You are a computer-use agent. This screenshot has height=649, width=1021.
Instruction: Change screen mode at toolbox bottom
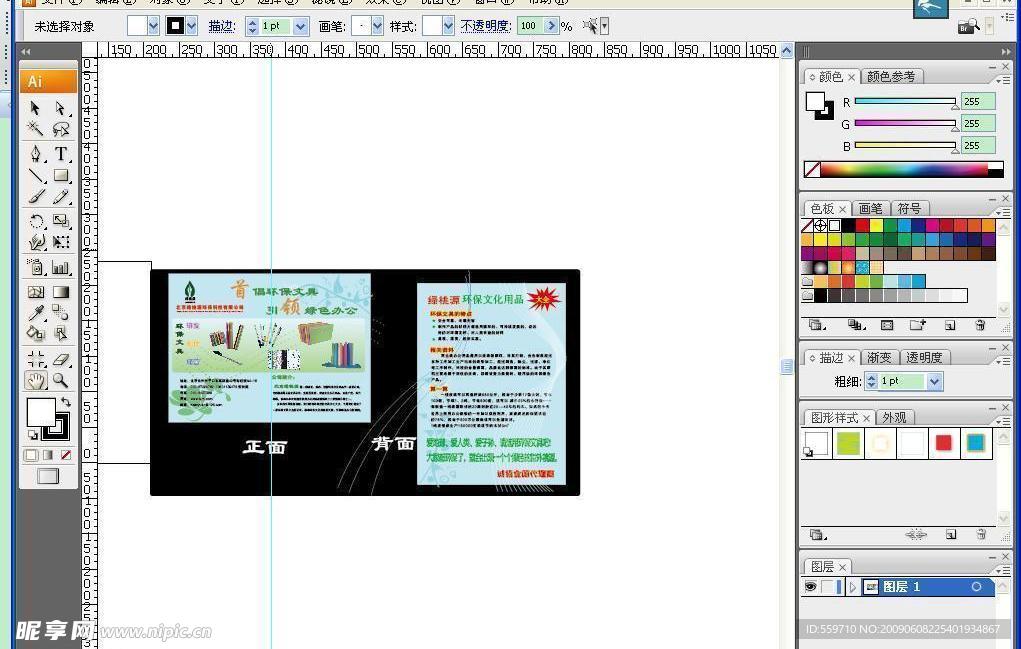(x=48, y=476)
